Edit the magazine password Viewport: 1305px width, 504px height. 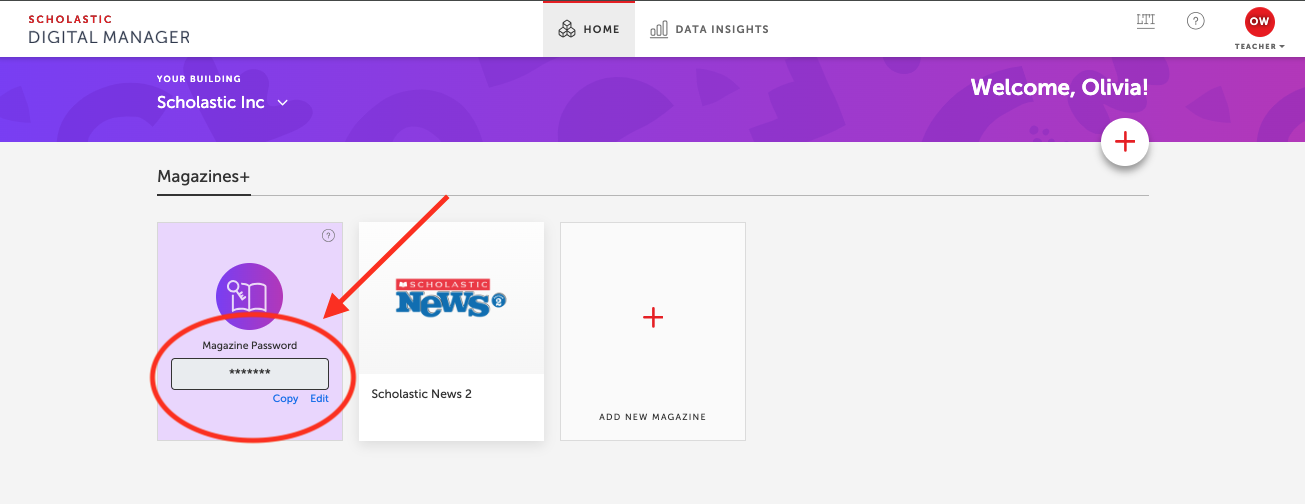tap(319, 398)
